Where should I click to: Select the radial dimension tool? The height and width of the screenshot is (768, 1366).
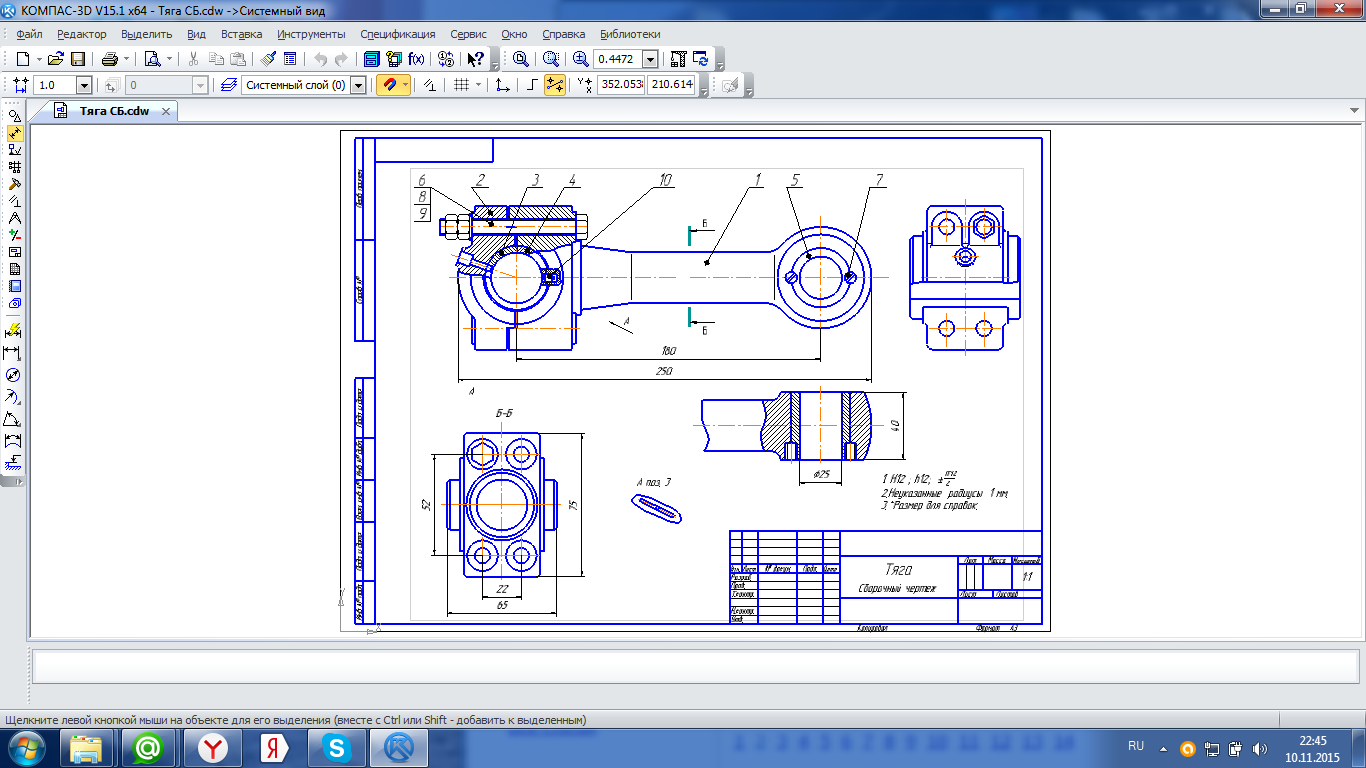[13, 397]
